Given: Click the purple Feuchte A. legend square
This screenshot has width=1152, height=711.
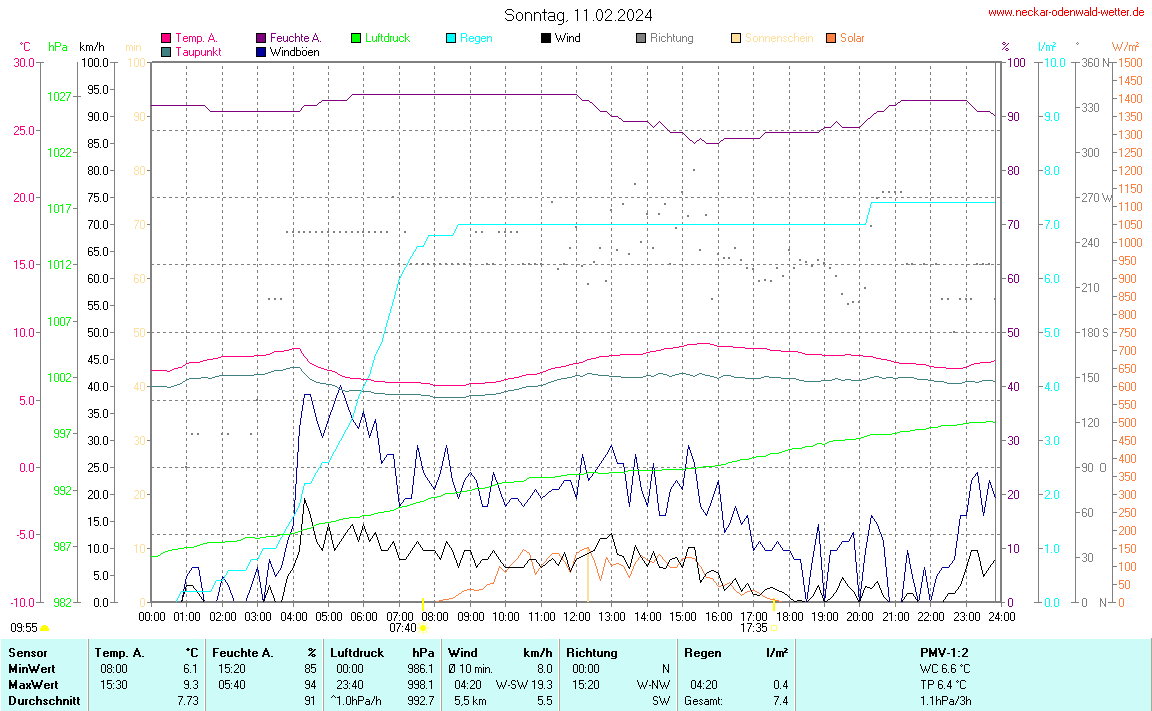Looking at the screenshot, I should (261, 38).
